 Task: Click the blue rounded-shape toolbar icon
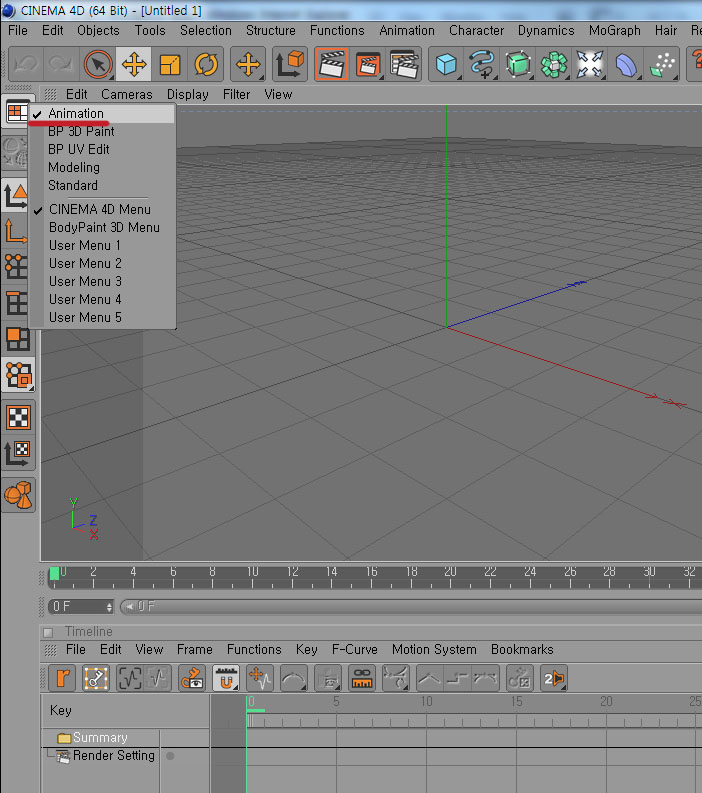(x=626, y=64)
